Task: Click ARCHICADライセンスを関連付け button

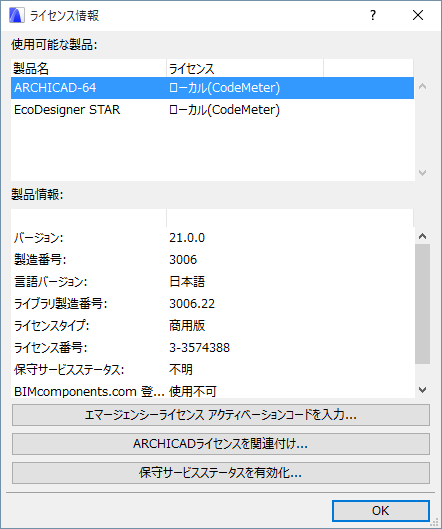Action: [221, 444]
